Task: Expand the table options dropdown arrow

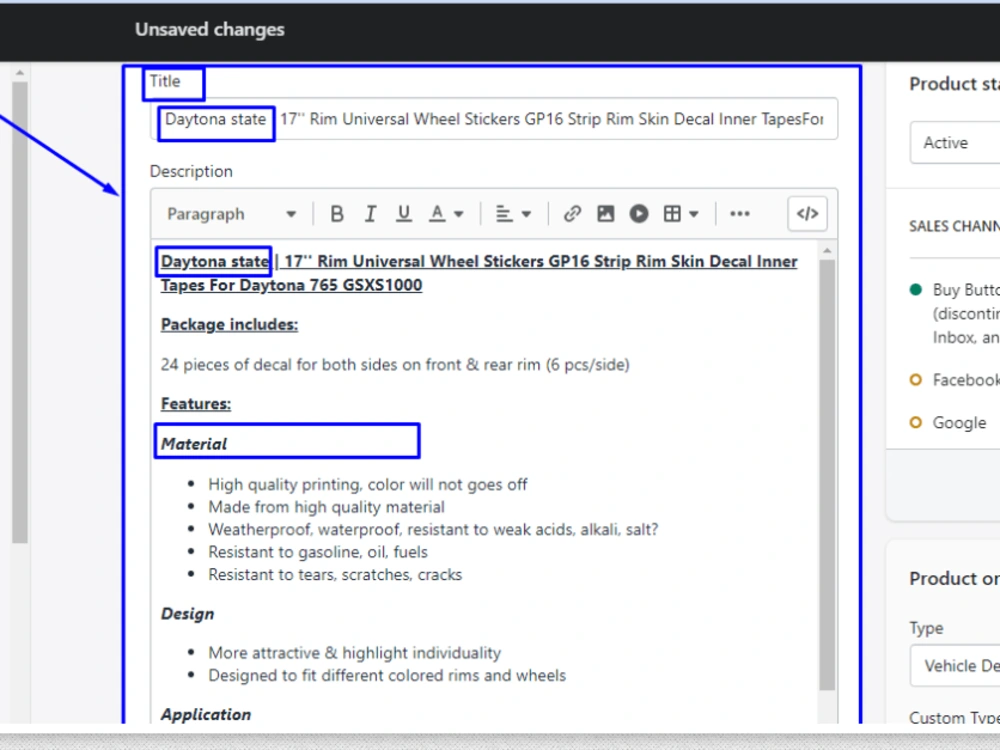Action: click(x=694, y=214)
